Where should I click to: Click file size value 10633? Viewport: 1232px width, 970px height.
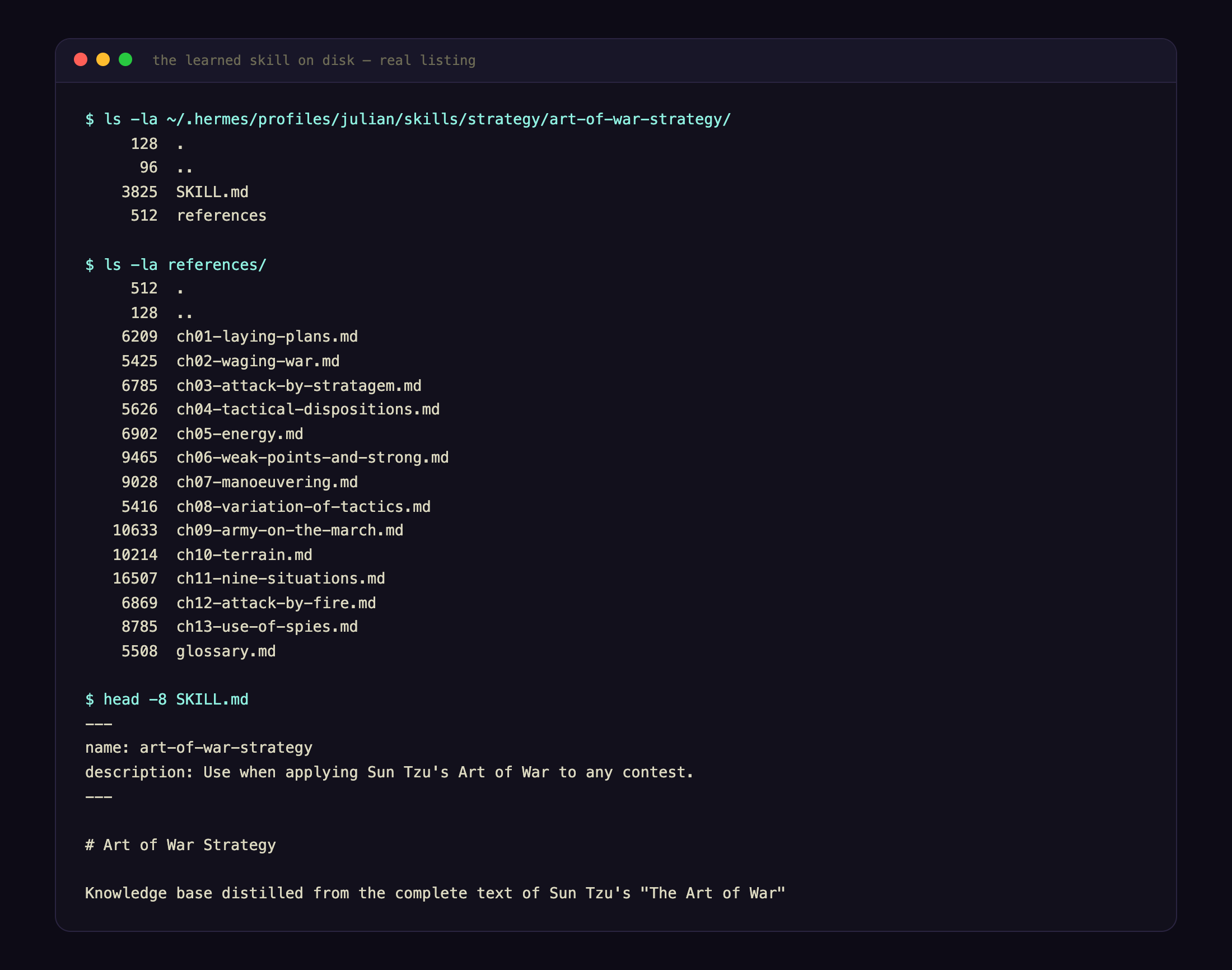click(134, 530)
